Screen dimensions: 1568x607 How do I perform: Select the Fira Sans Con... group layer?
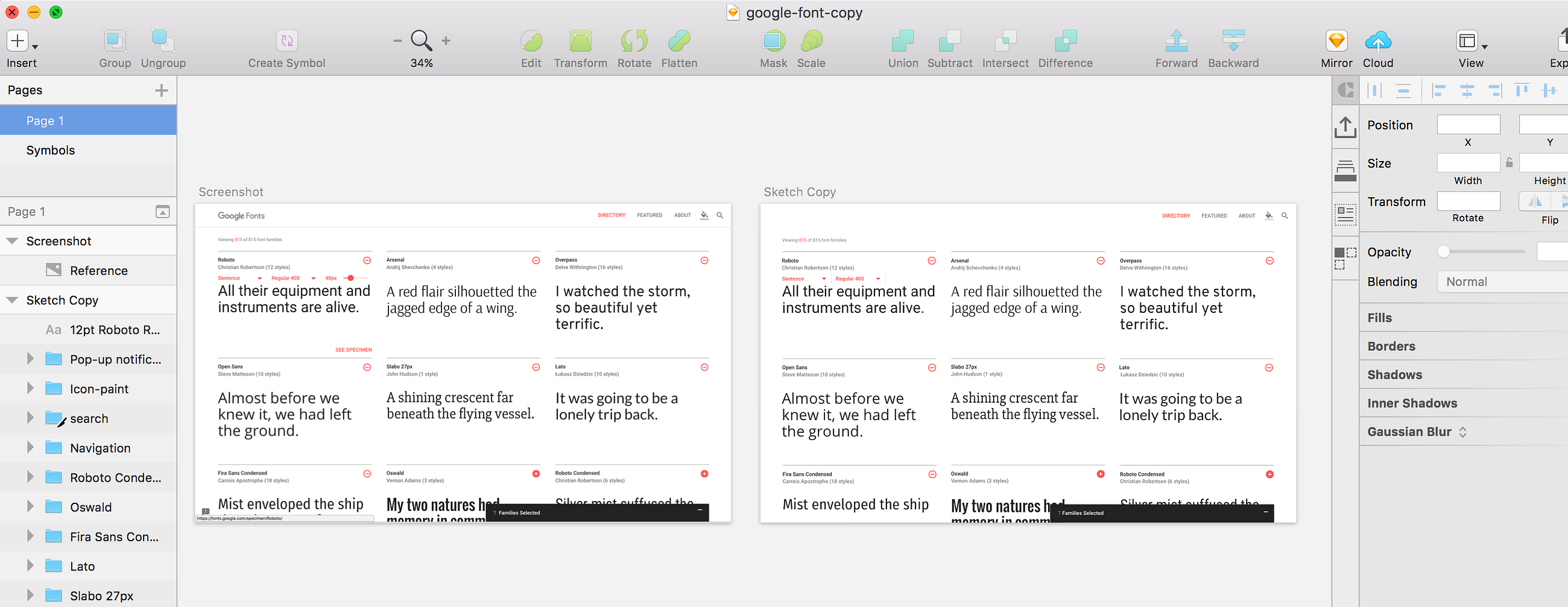point(88,536)
